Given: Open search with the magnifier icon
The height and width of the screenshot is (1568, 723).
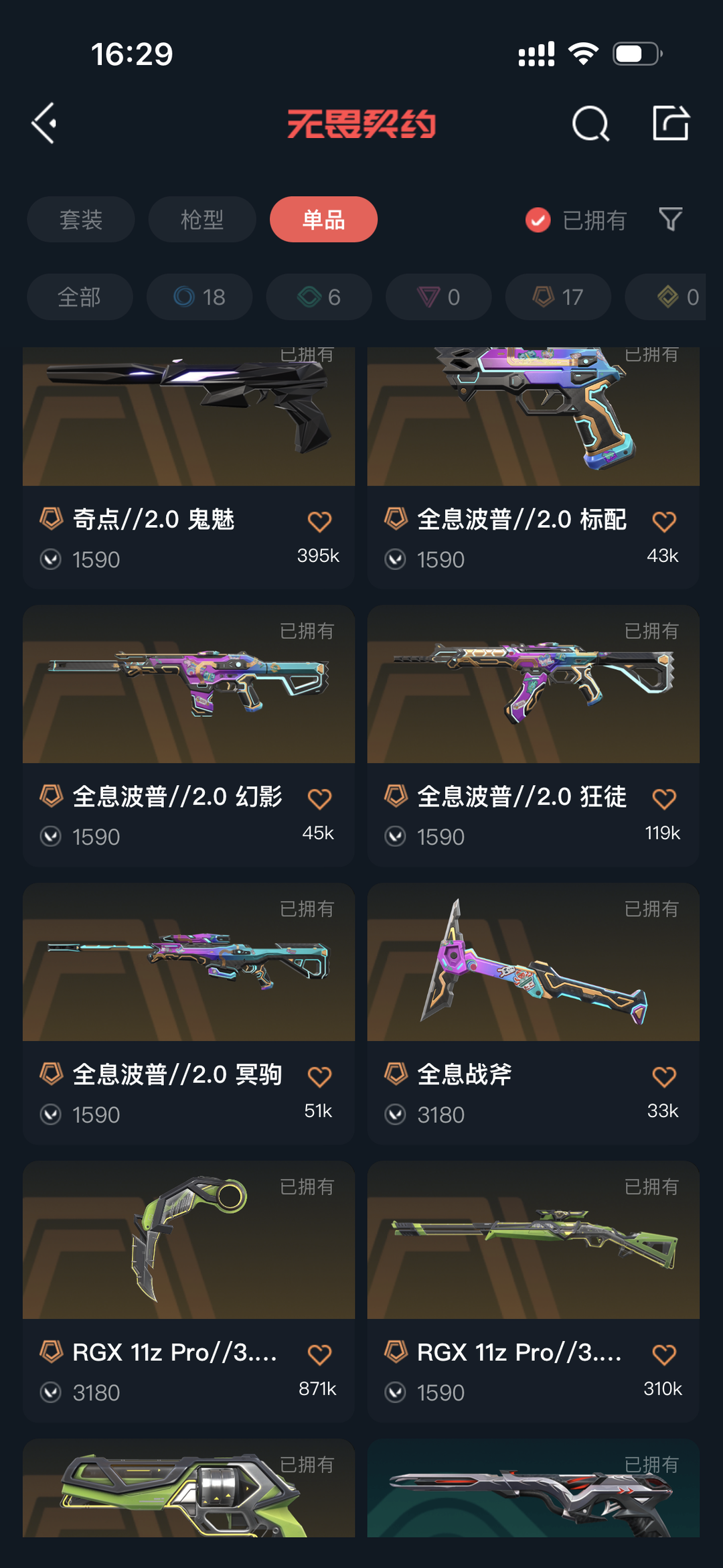Looking at the screenshot, I should [590, 123].
